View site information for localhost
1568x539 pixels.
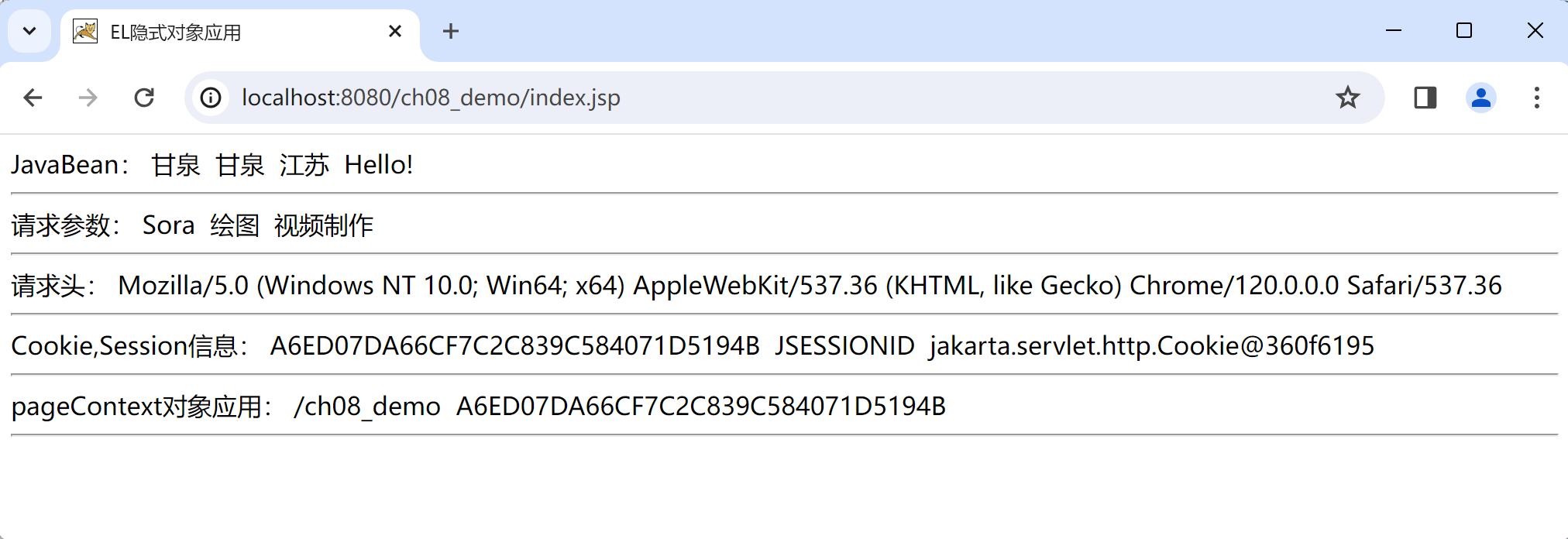(211, 98)
